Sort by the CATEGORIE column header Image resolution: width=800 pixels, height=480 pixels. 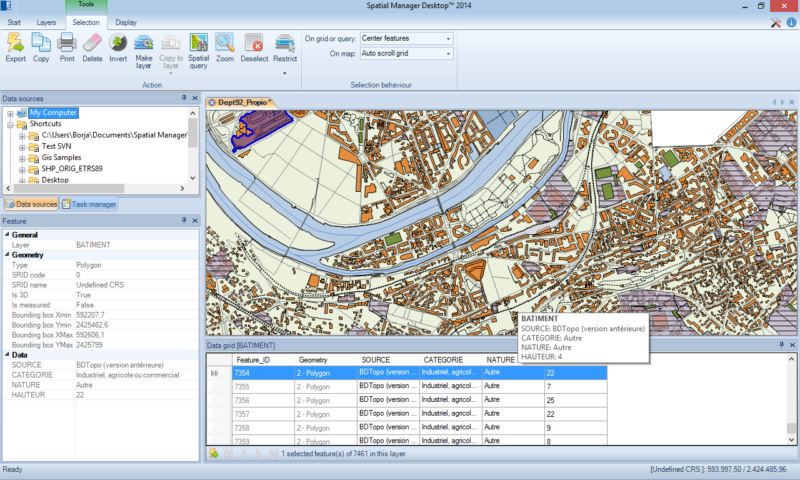(443, 359)
